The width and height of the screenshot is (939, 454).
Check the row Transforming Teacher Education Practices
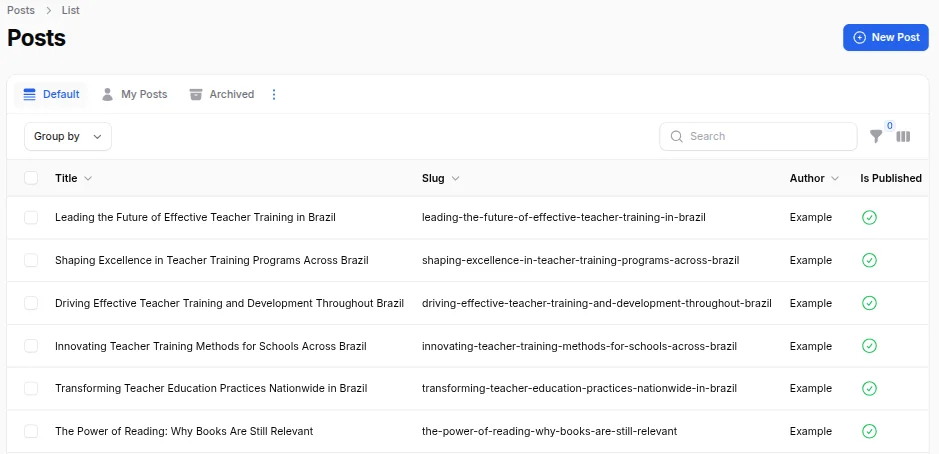[31, 388]
